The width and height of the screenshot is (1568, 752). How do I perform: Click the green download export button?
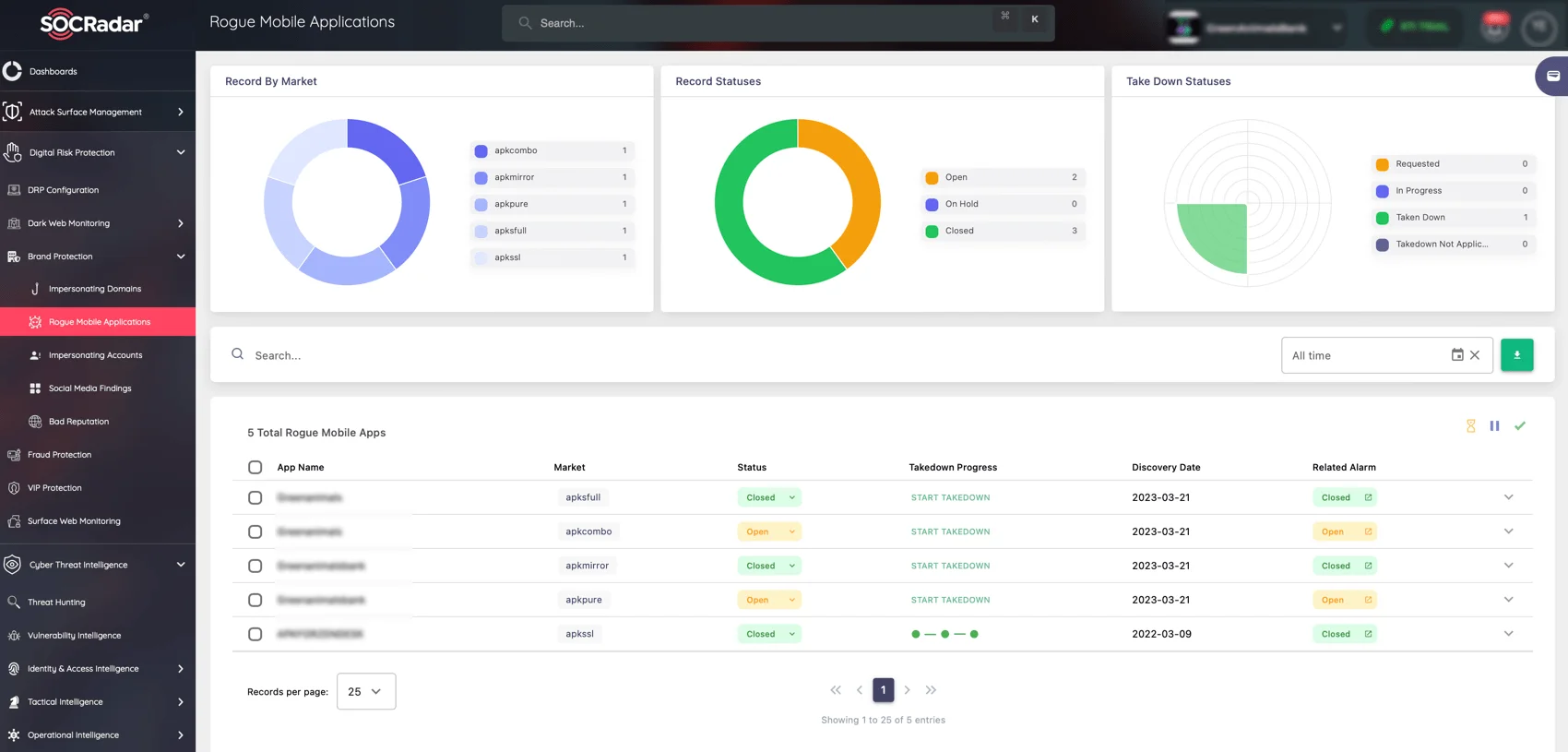pyautogui.click(x=1516, y=355)
